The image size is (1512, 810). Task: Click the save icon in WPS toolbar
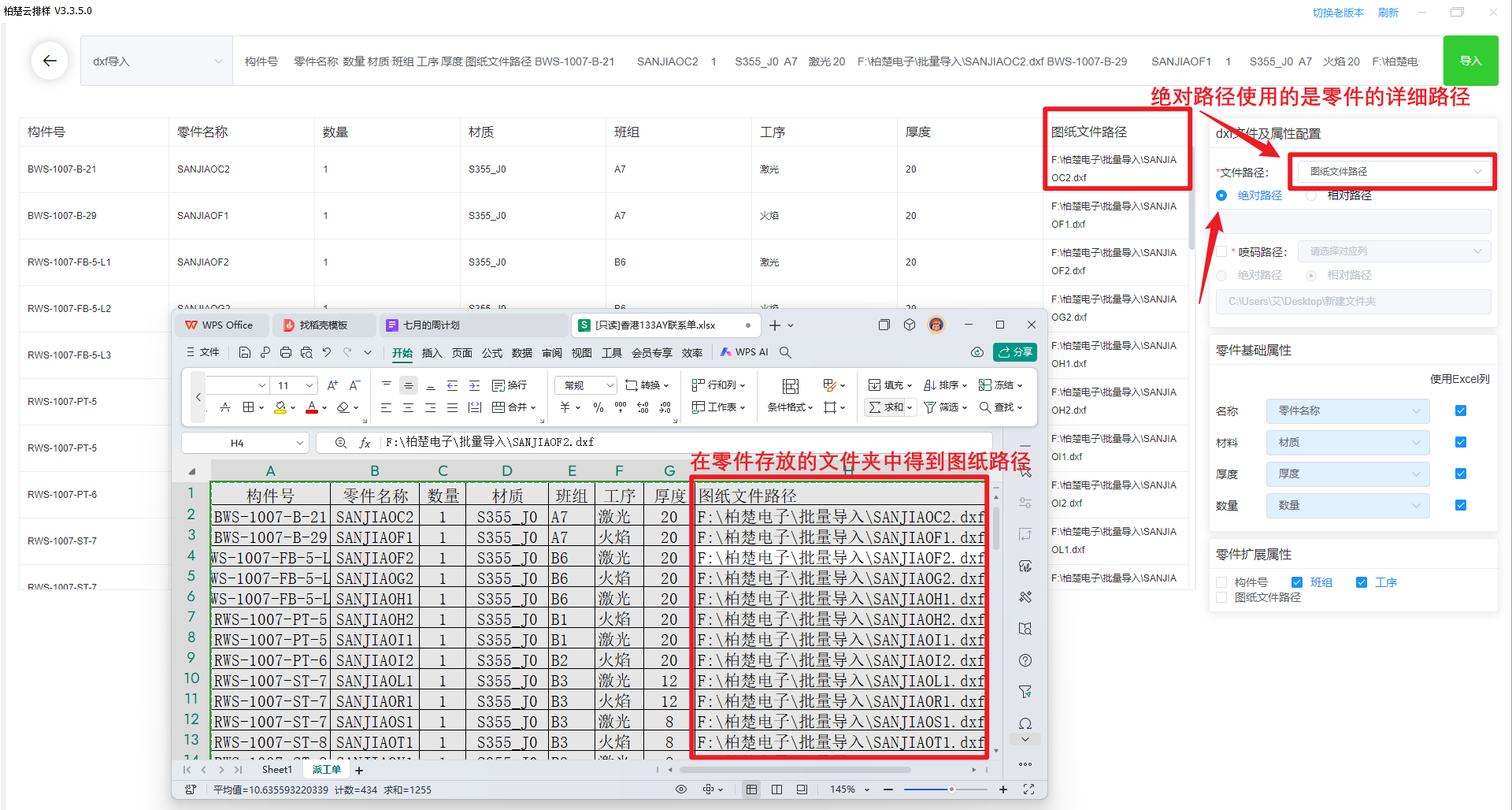245,352
